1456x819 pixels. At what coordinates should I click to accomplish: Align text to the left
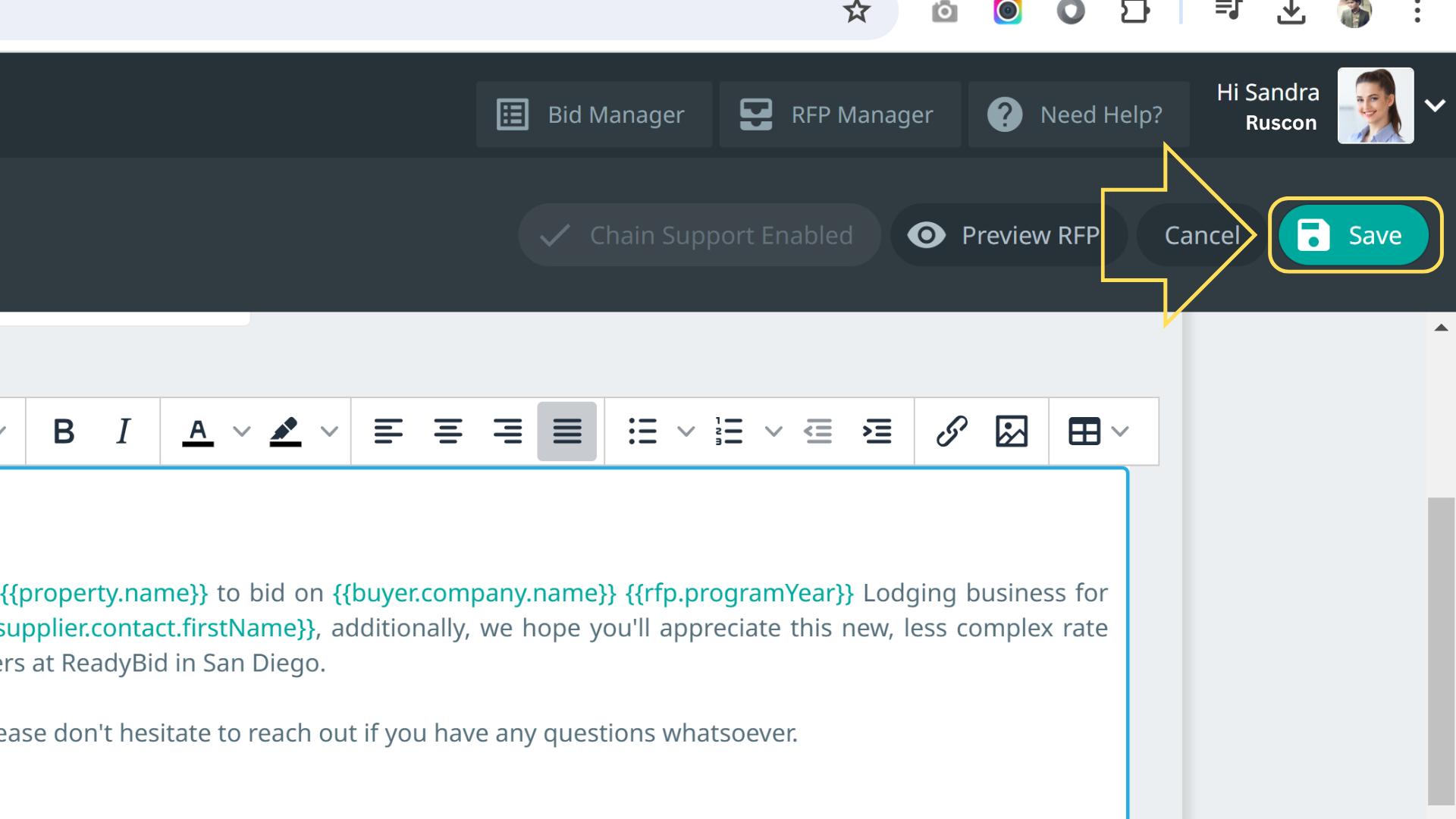pos(388,431)
